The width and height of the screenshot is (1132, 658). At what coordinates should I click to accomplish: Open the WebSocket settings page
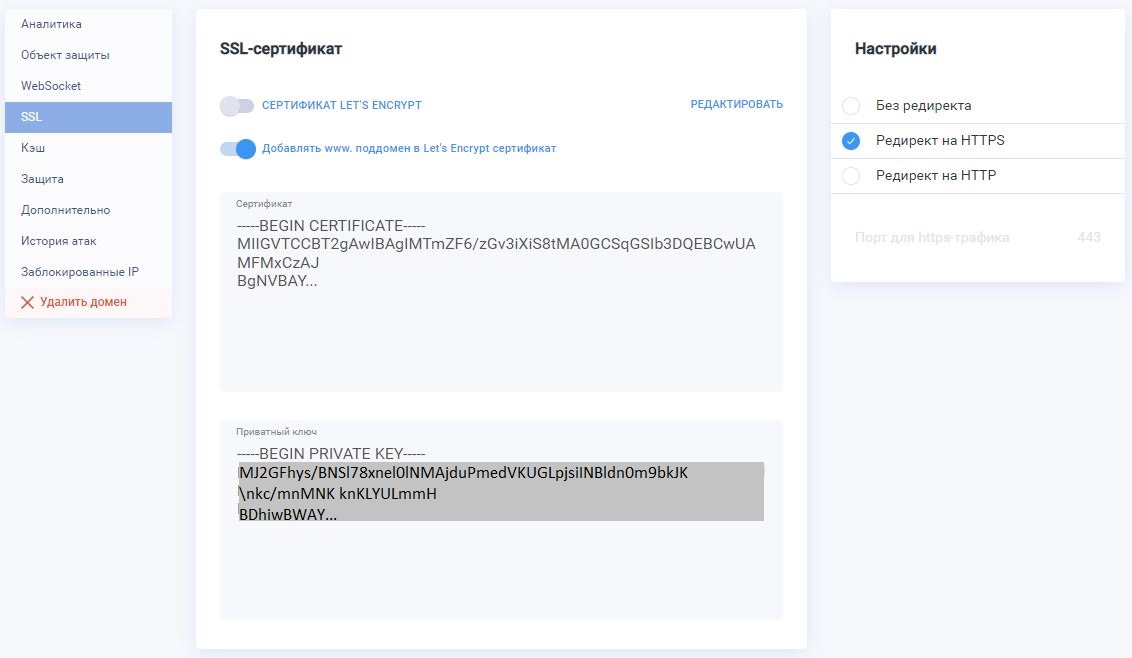(51, 86)
